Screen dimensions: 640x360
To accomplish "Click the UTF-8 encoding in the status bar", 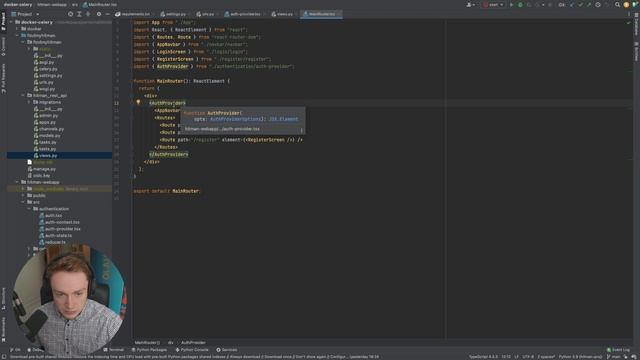I will pyautogui.click(x=528, y=357).
